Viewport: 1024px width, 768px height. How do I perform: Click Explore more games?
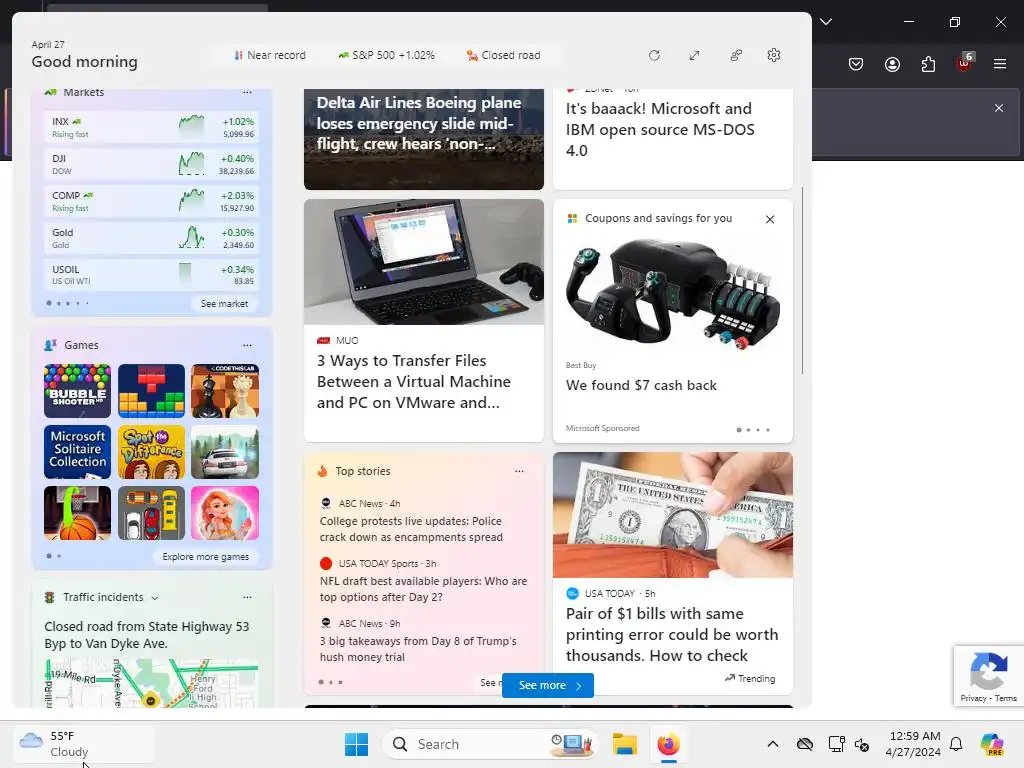pos(206,556)
